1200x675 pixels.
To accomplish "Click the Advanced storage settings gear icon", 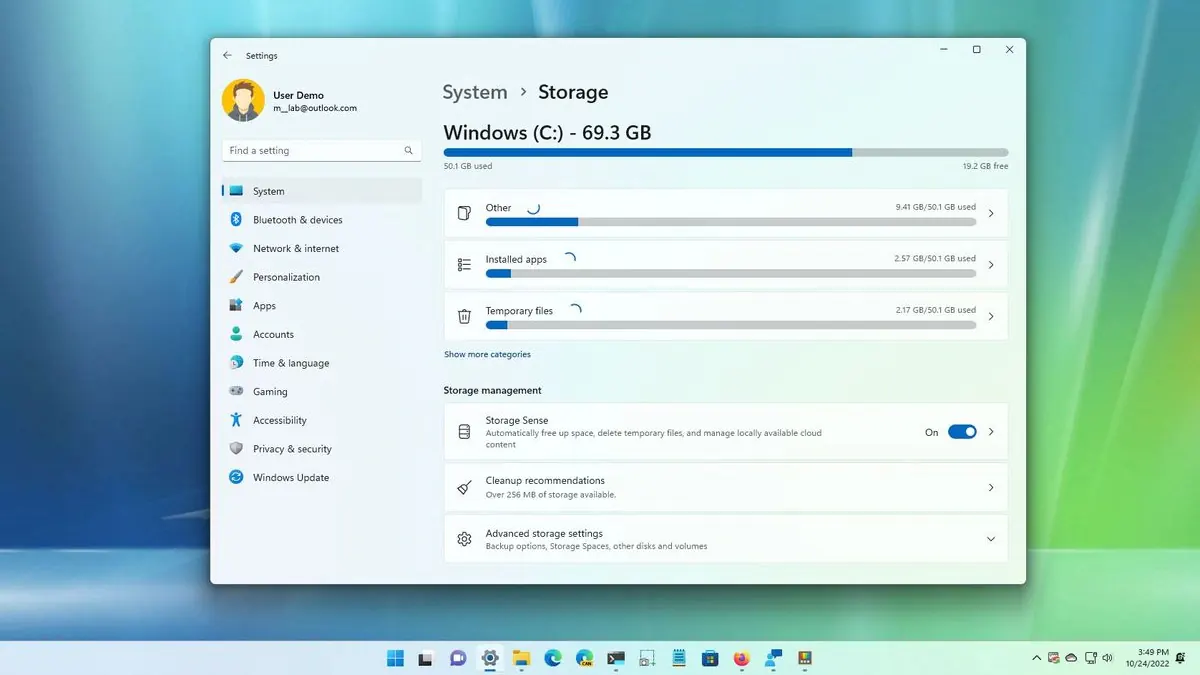I will pos(463,538).
